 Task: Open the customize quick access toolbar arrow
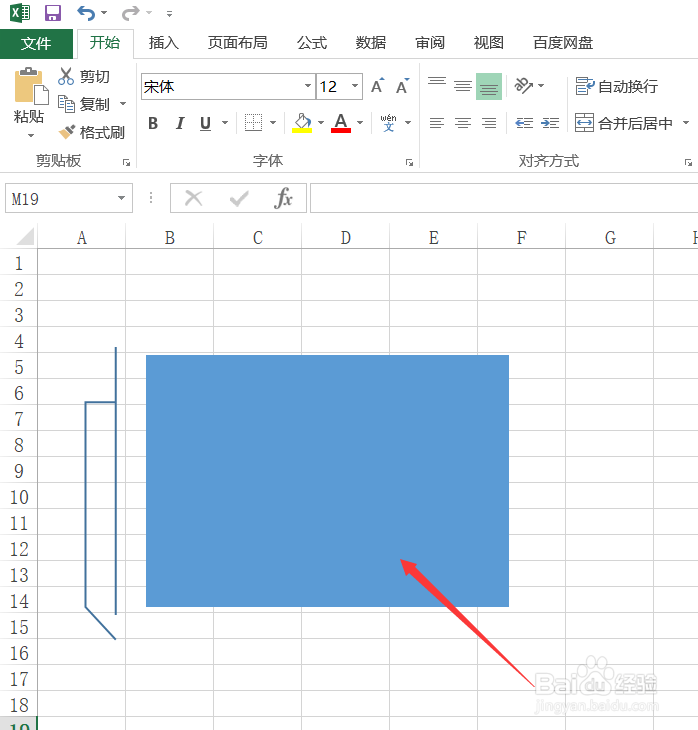click(169, 14)
